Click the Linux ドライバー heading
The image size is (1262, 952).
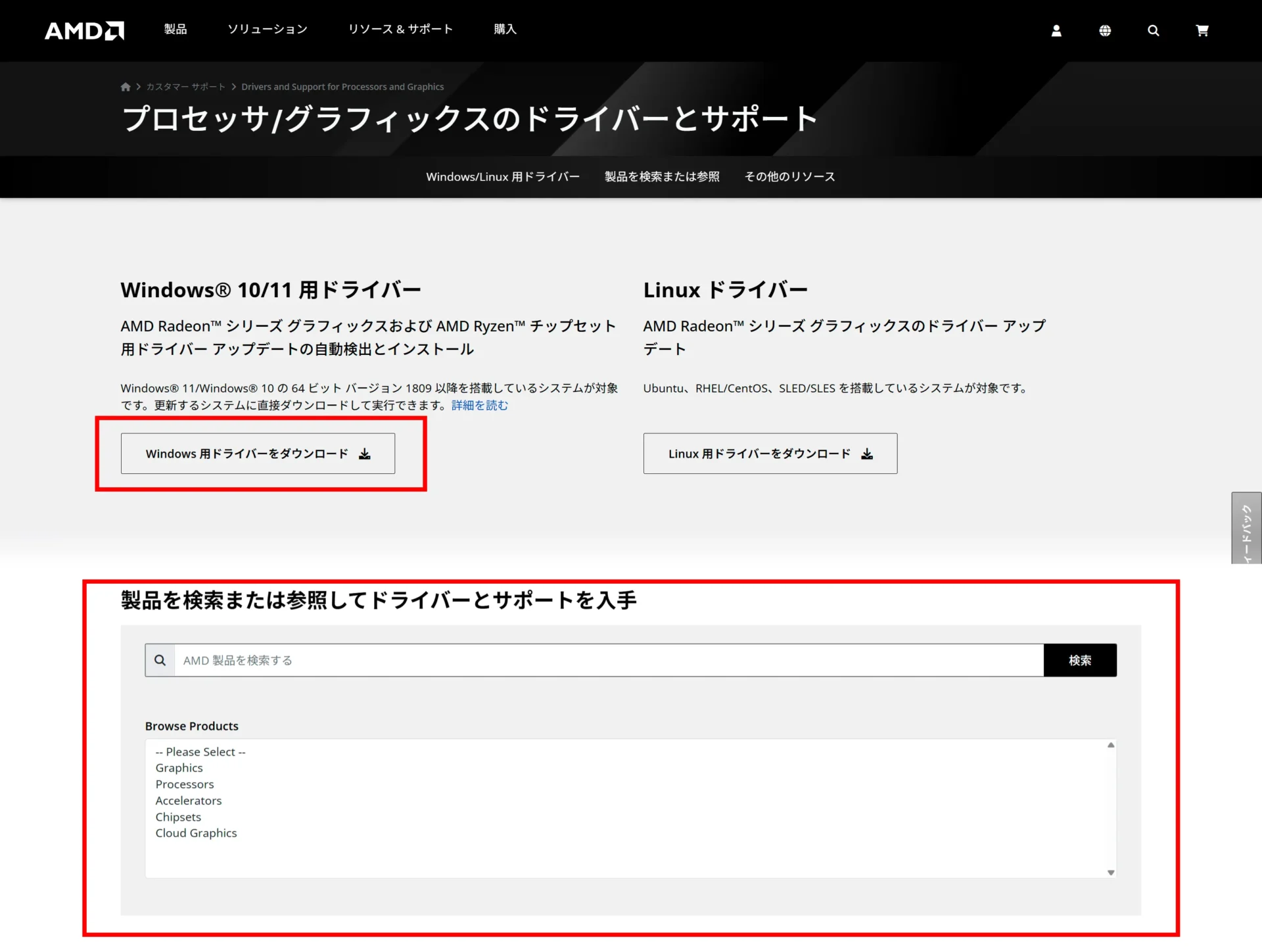coord(726,290)
